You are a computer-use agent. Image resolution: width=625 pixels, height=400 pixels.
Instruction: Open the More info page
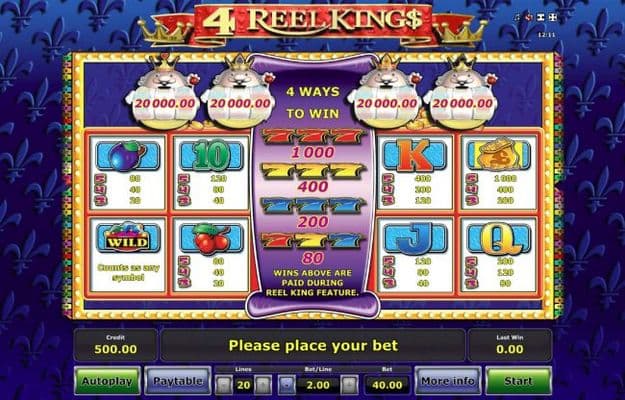(x=448, y=381)
